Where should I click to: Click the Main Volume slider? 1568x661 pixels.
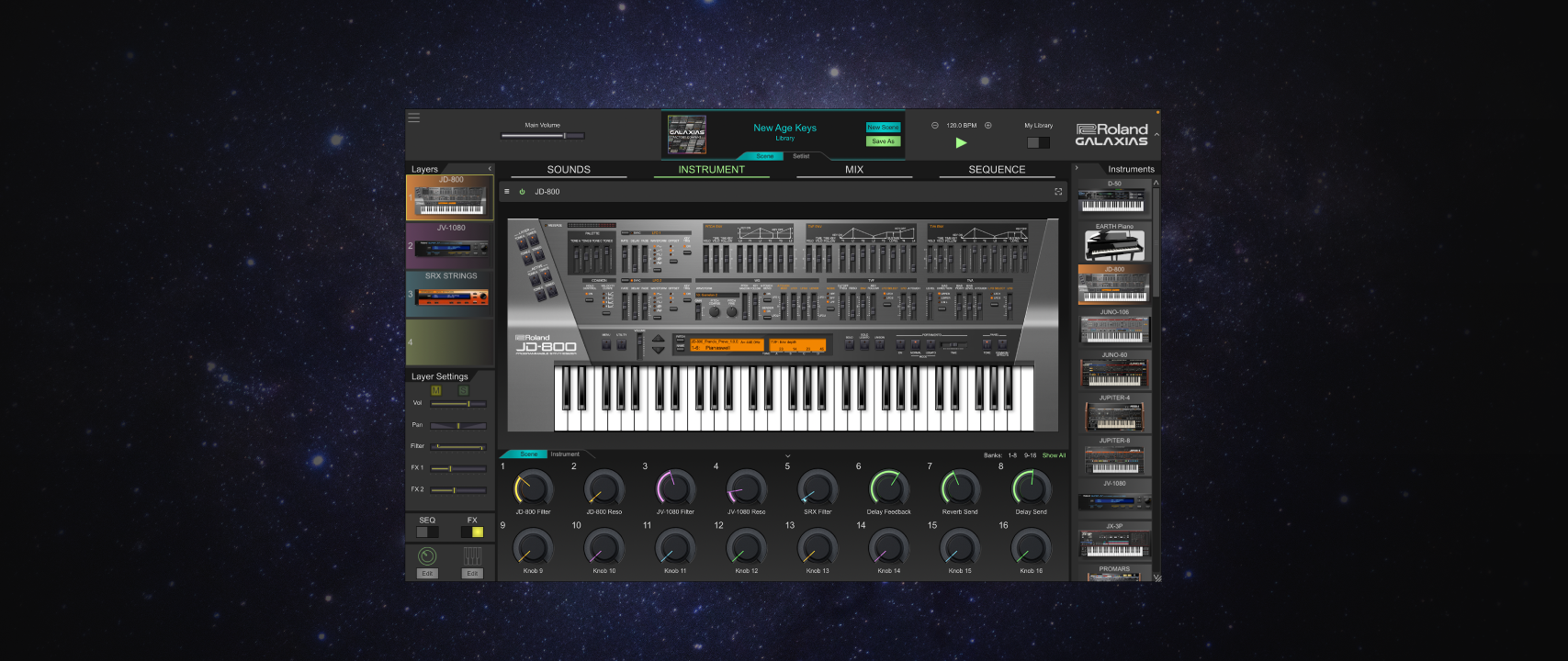click(543, 136)
